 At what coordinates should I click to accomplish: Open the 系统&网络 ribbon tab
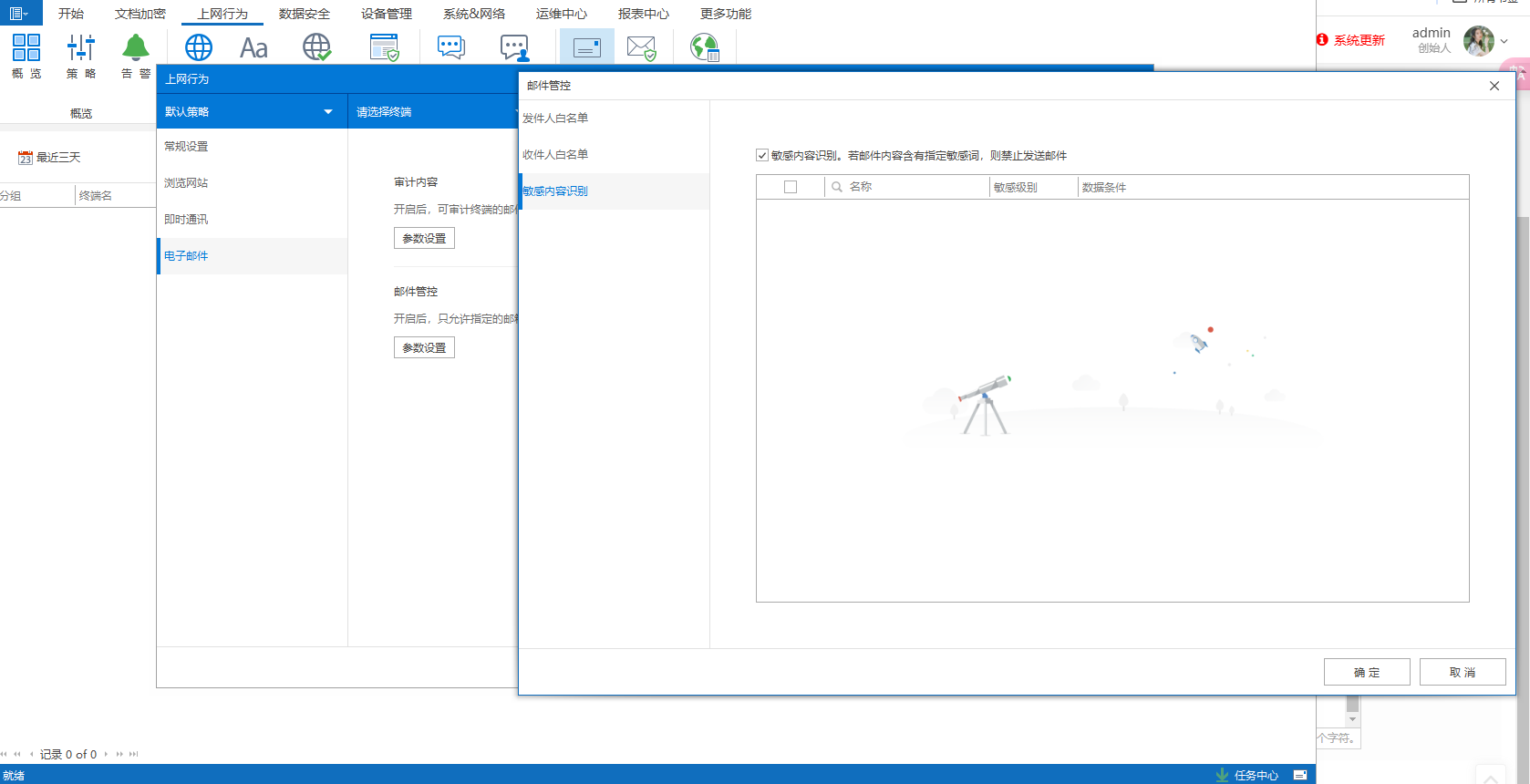474,14
